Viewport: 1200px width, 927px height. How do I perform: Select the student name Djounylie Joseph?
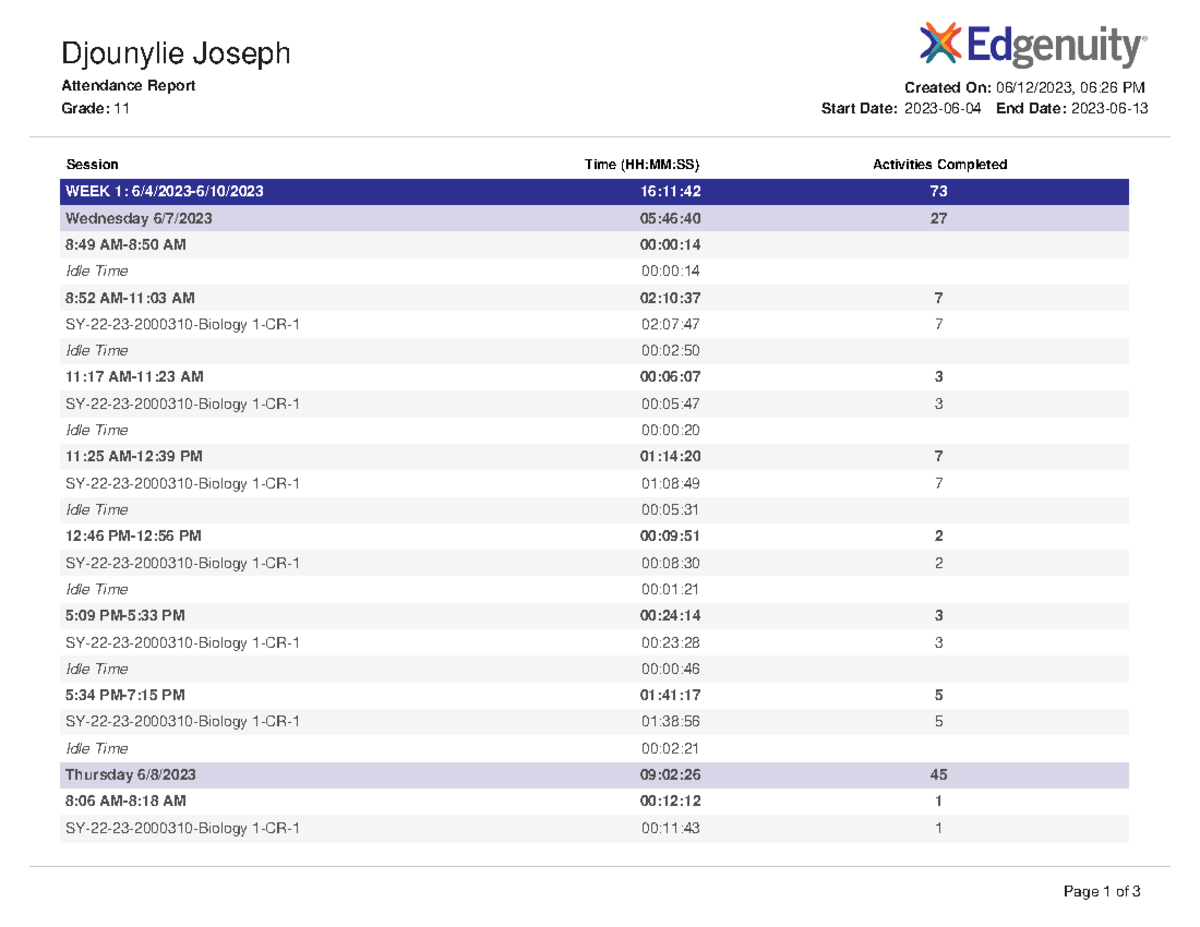(175, 53)
